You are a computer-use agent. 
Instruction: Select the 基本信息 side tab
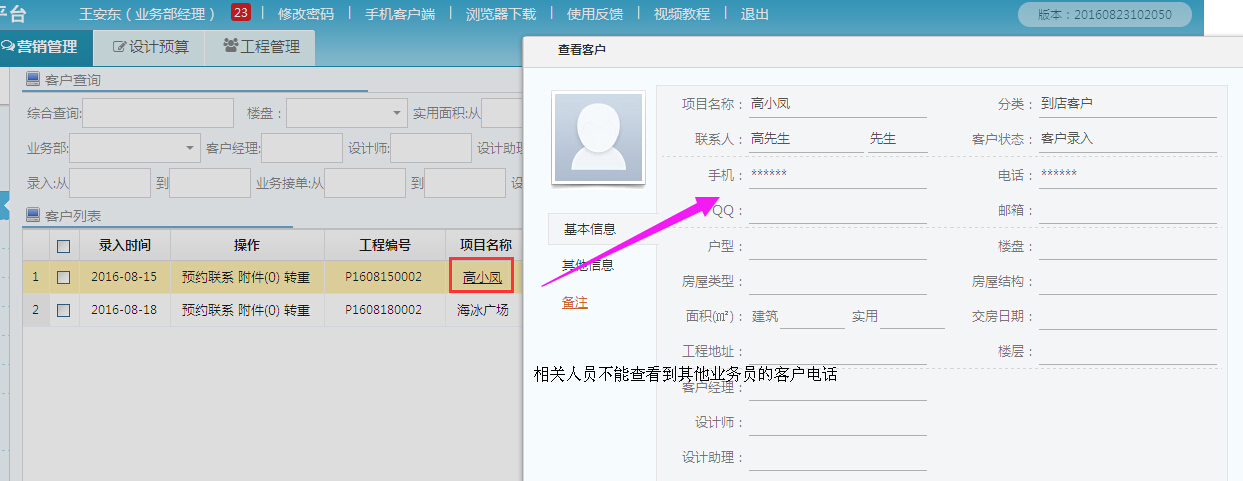tap(590, 229)
